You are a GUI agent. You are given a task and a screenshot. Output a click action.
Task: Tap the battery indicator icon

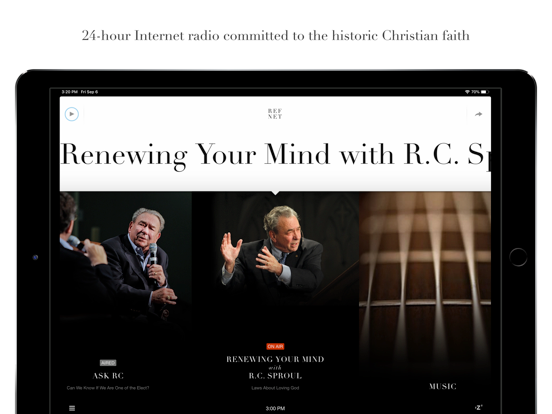coord(485,92)
